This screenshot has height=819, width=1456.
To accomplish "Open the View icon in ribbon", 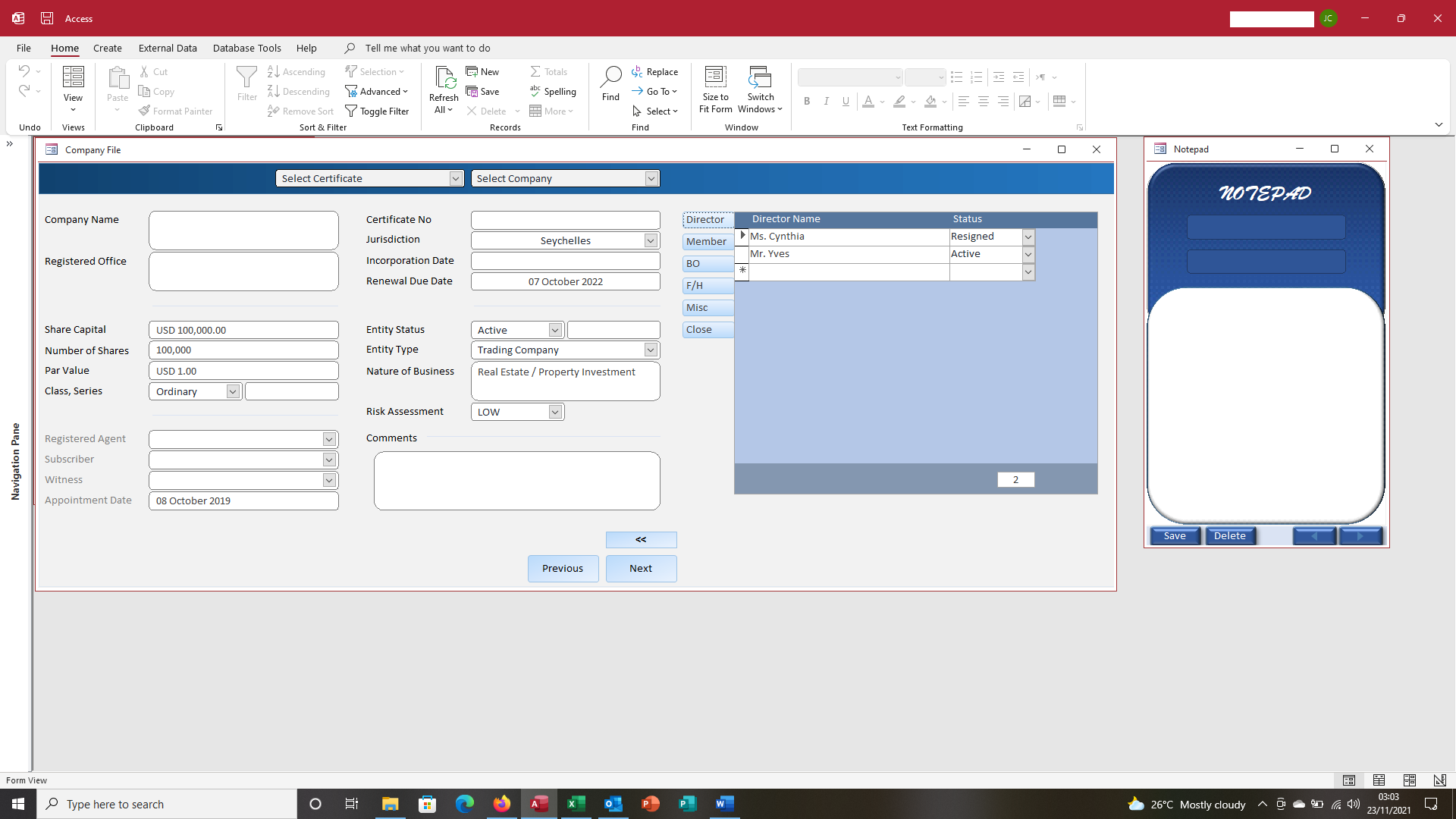I will (73, 78).
